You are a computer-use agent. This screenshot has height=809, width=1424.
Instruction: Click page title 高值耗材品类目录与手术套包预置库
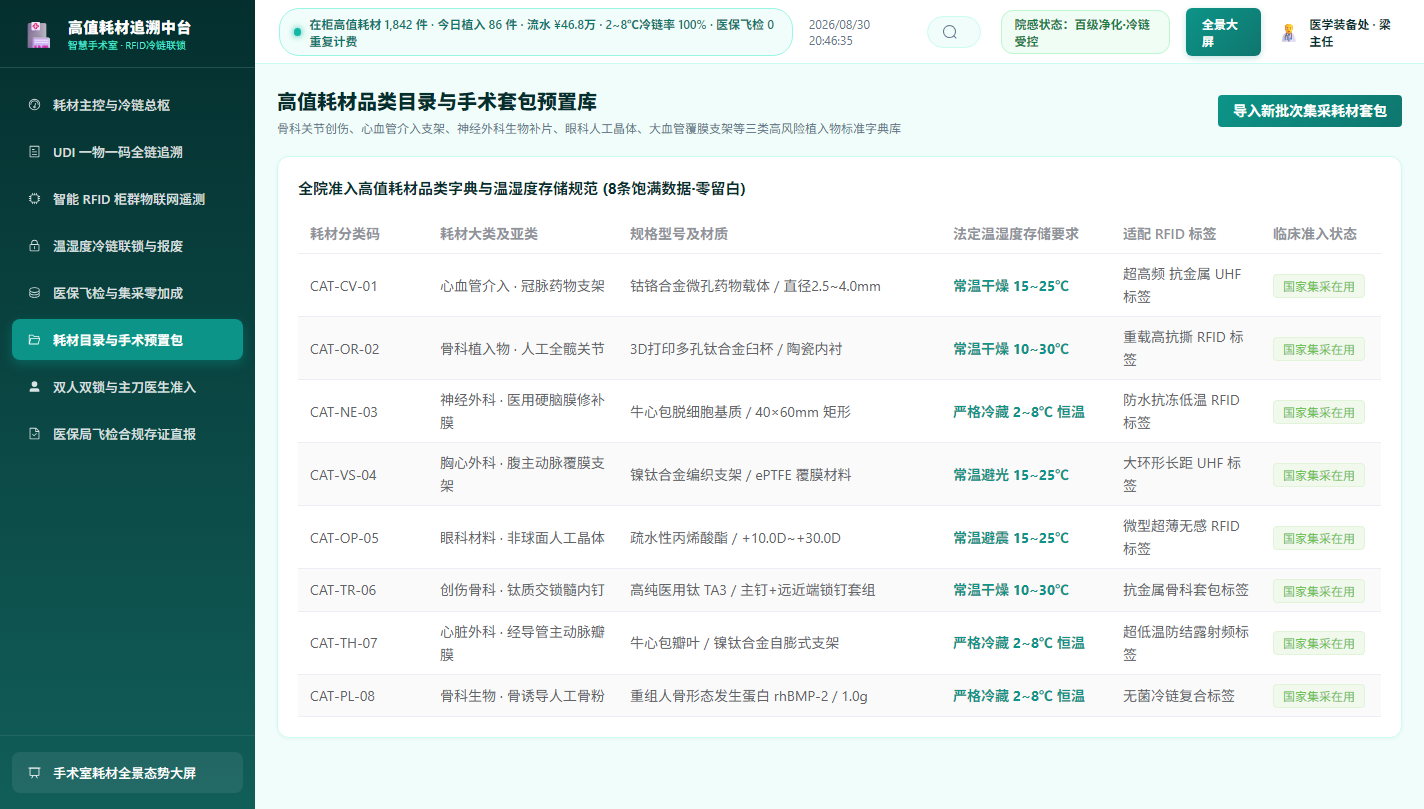click(x=437, y=102)
